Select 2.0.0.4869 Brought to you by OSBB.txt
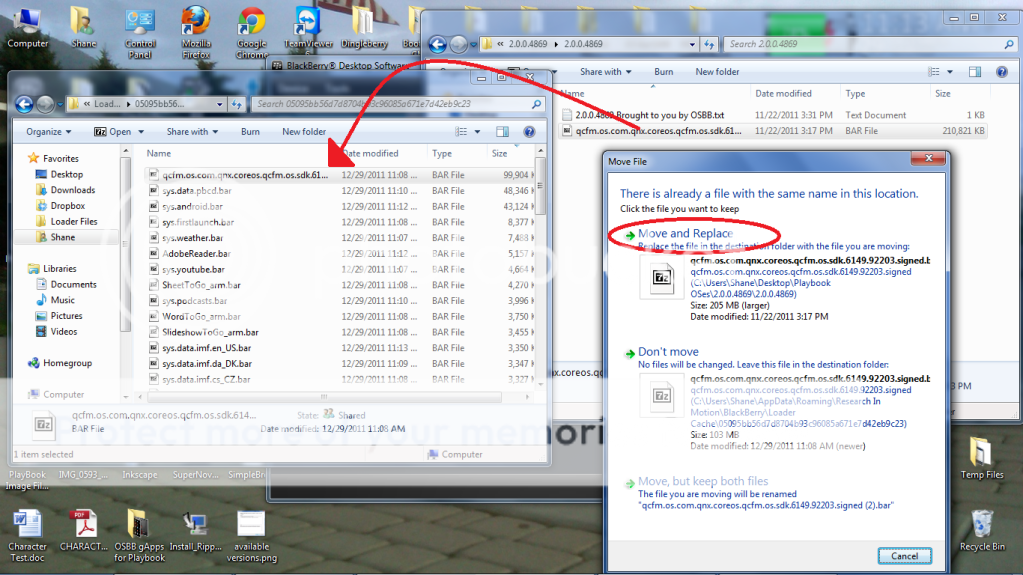The image size is (1023, 575). pyautogui.click(x=649, y=115)
